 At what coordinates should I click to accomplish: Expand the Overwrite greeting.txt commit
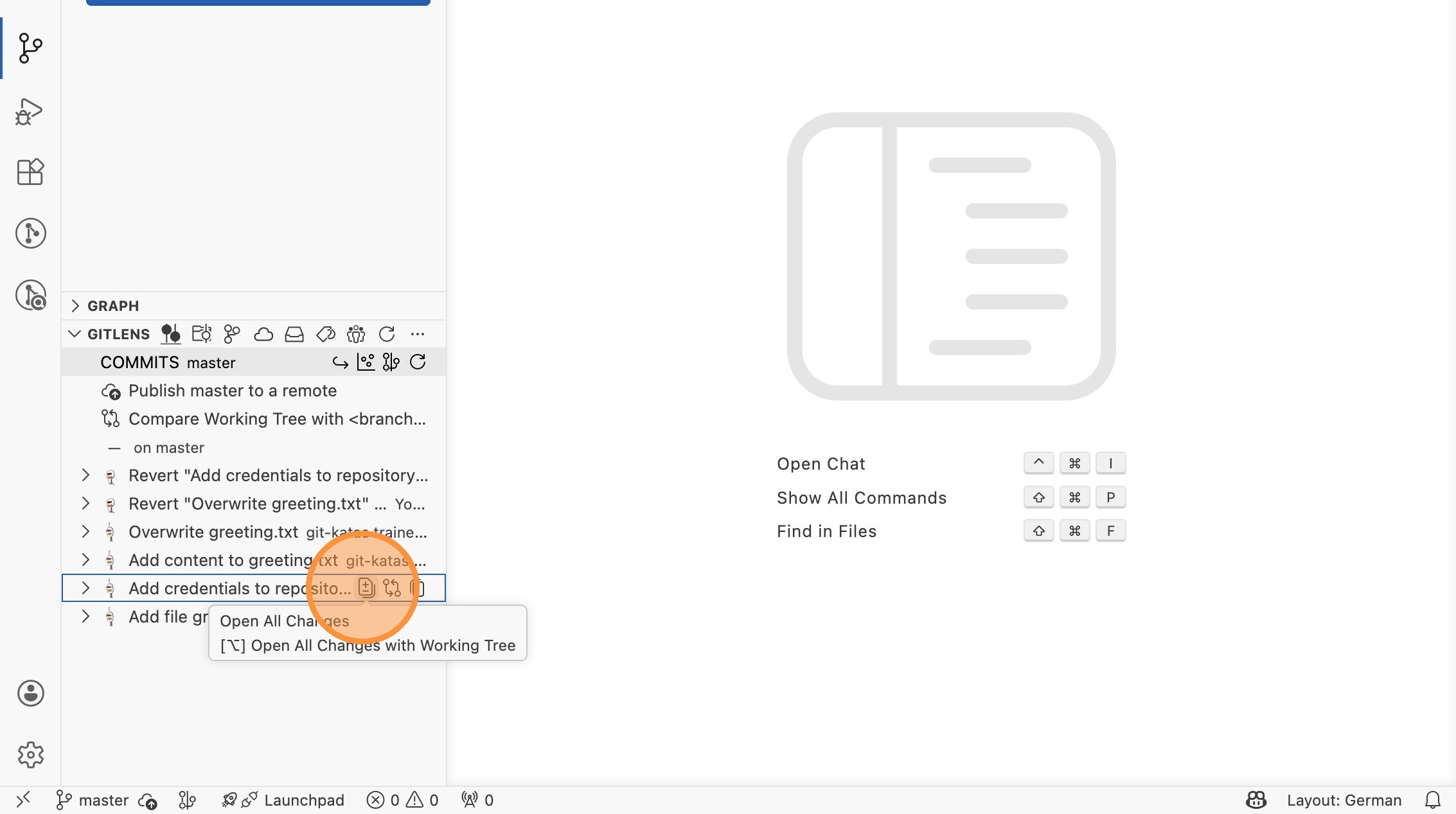[85, 532]
